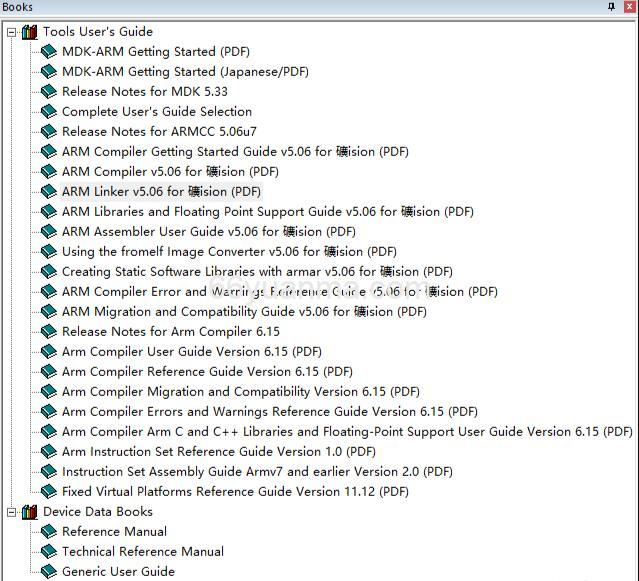Image resolution: width=639 pixels, height=581 pixels.
Task: Click the Tools User's Guide books folder icon
Action: 29,31
